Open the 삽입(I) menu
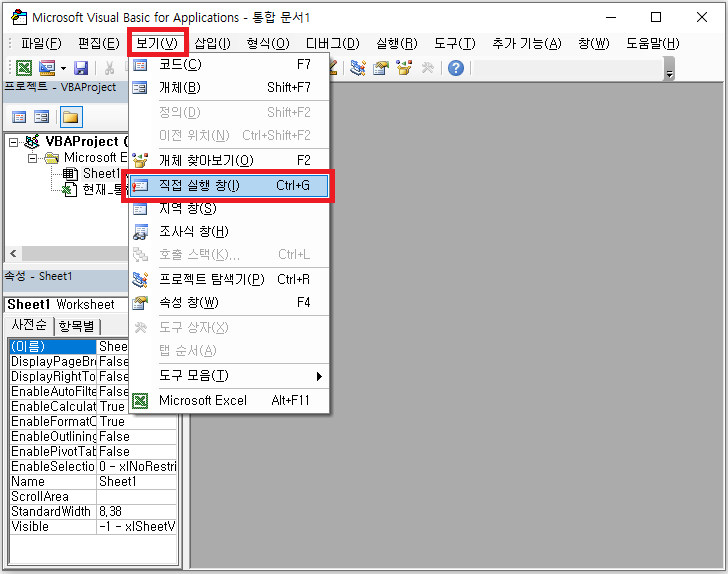This screenshot has width=728, height=574. coord(212,44)
